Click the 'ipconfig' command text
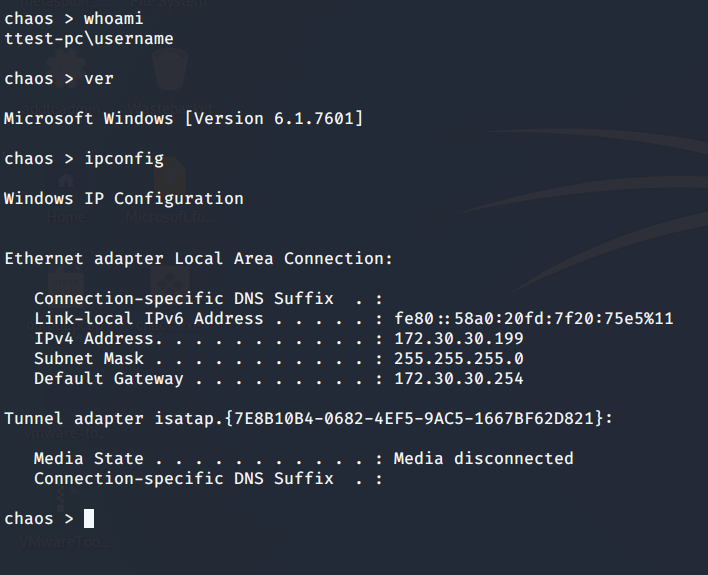 (x=124, y=159)
